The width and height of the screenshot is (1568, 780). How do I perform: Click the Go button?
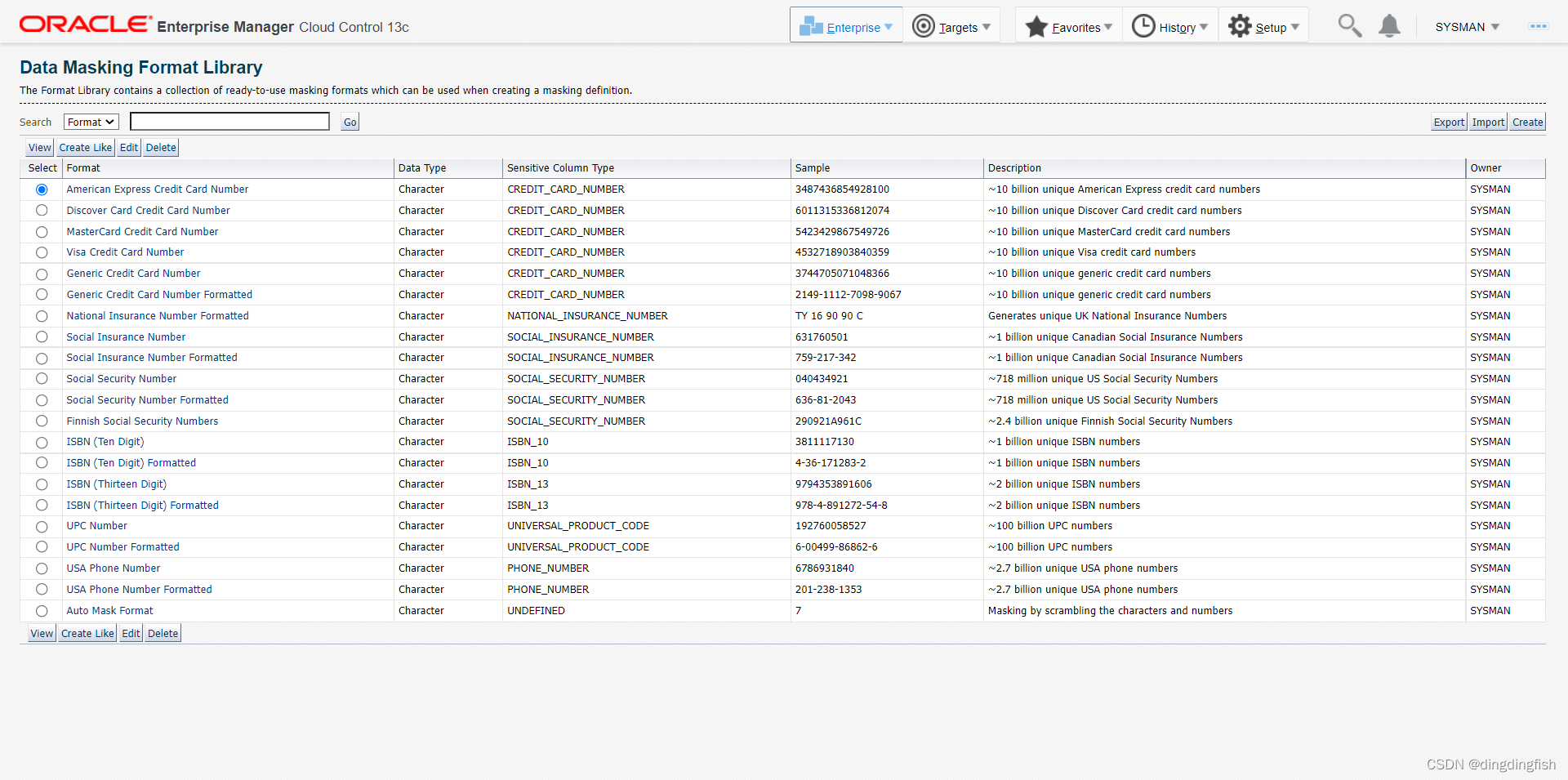350,123
